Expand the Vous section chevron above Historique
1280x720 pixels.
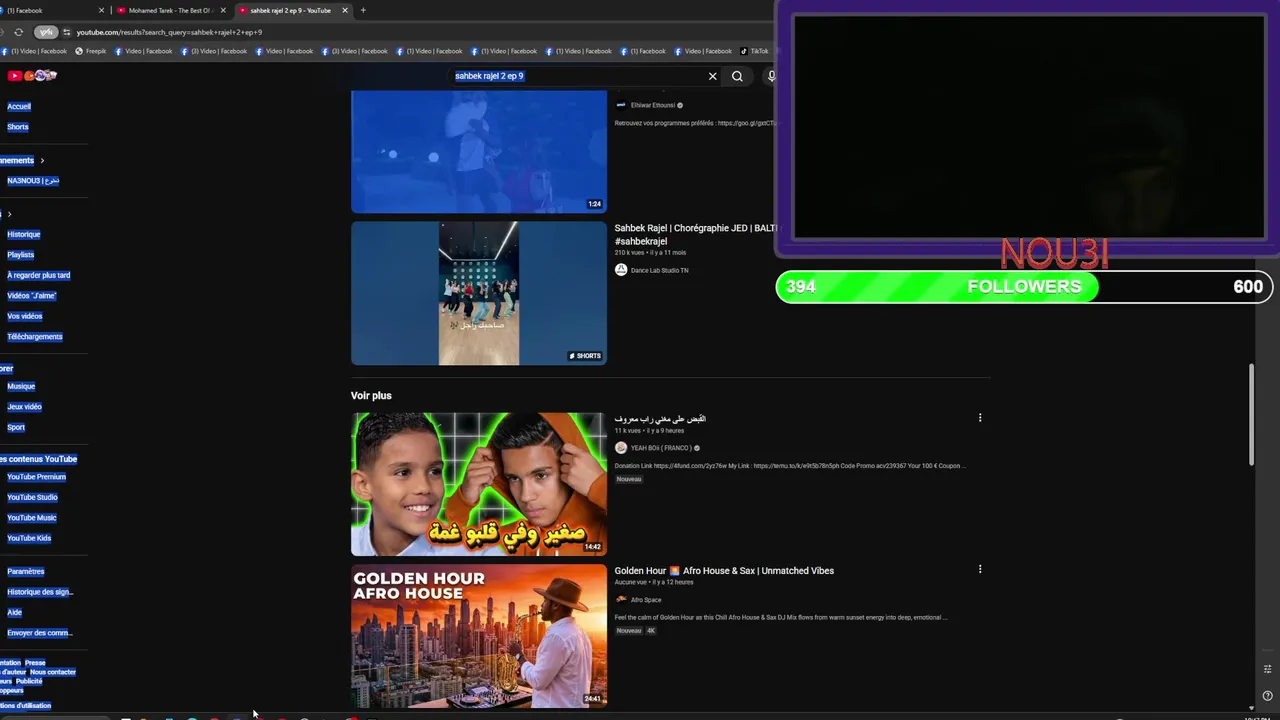point(9,214)
